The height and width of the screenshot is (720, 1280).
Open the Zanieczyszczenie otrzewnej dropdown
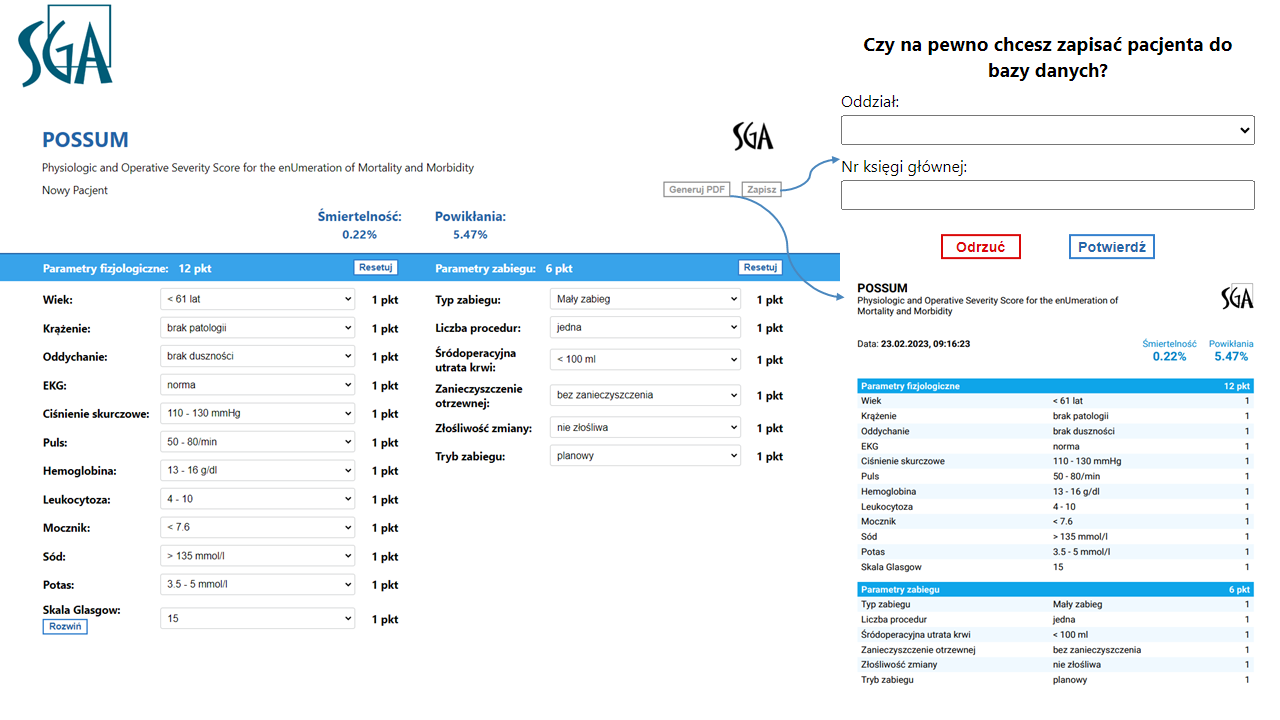point(646,395)
